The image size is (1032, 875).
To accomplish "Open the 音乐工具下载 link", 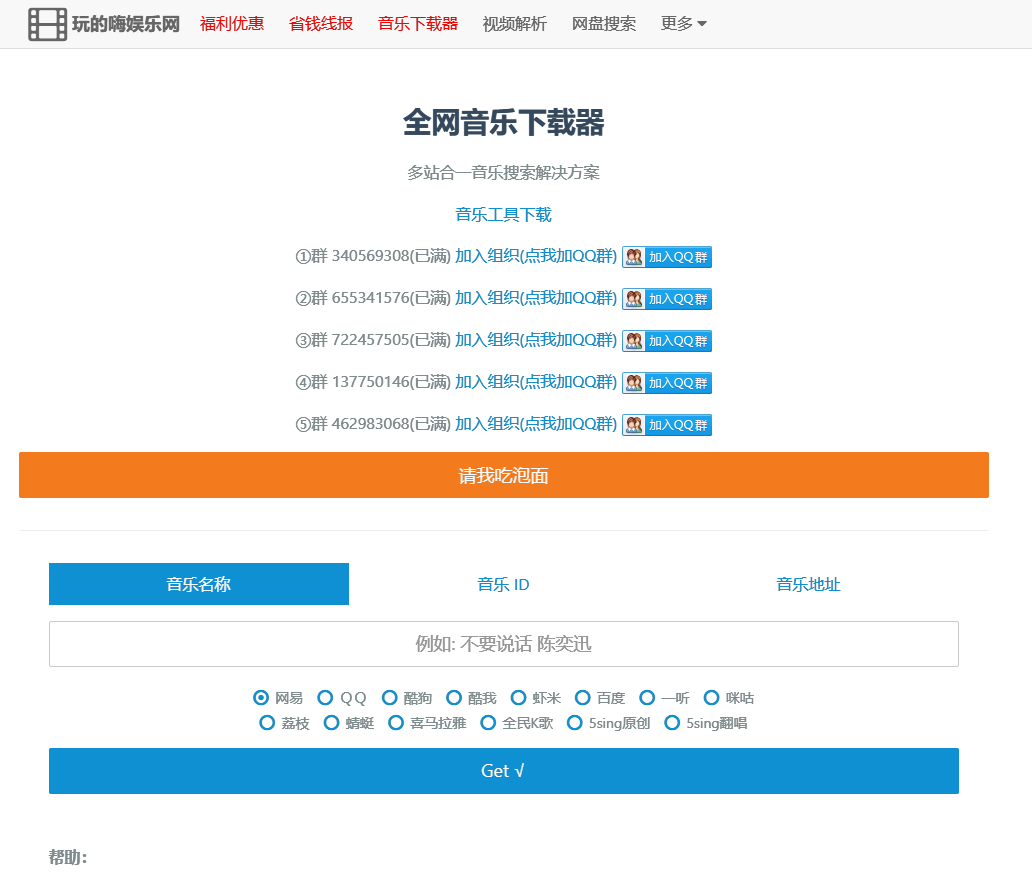I will point(503,215).
